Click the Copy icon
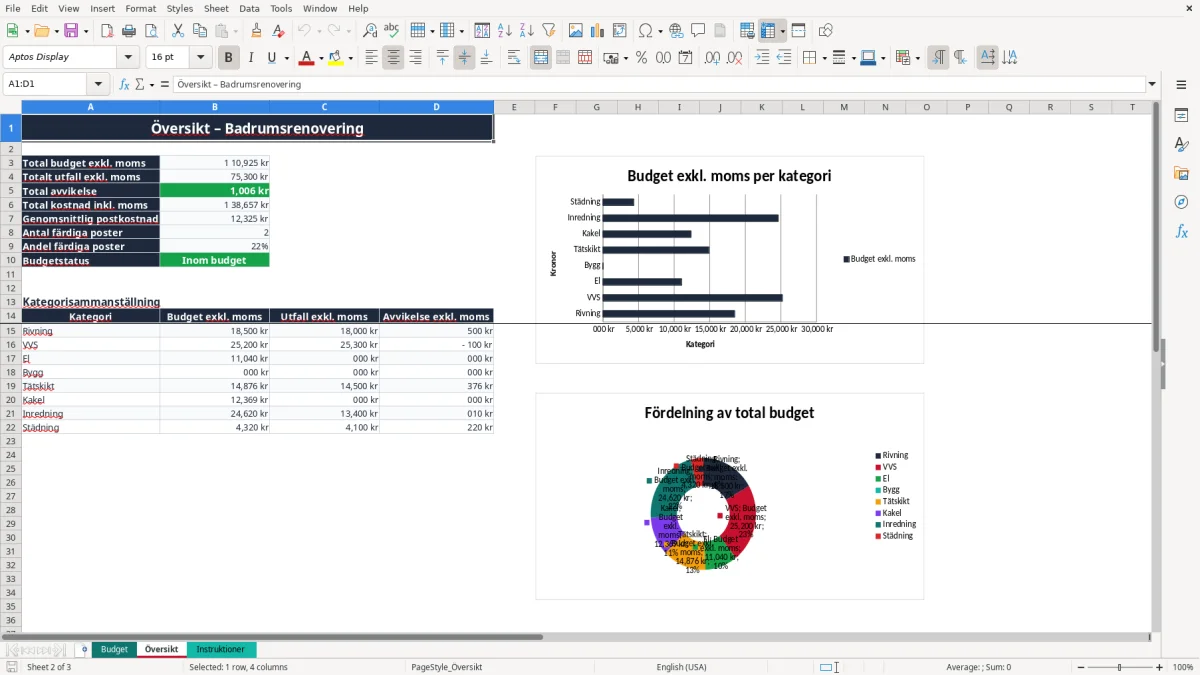The width and height of the screenshot is (1200, 675). point(199,31)
